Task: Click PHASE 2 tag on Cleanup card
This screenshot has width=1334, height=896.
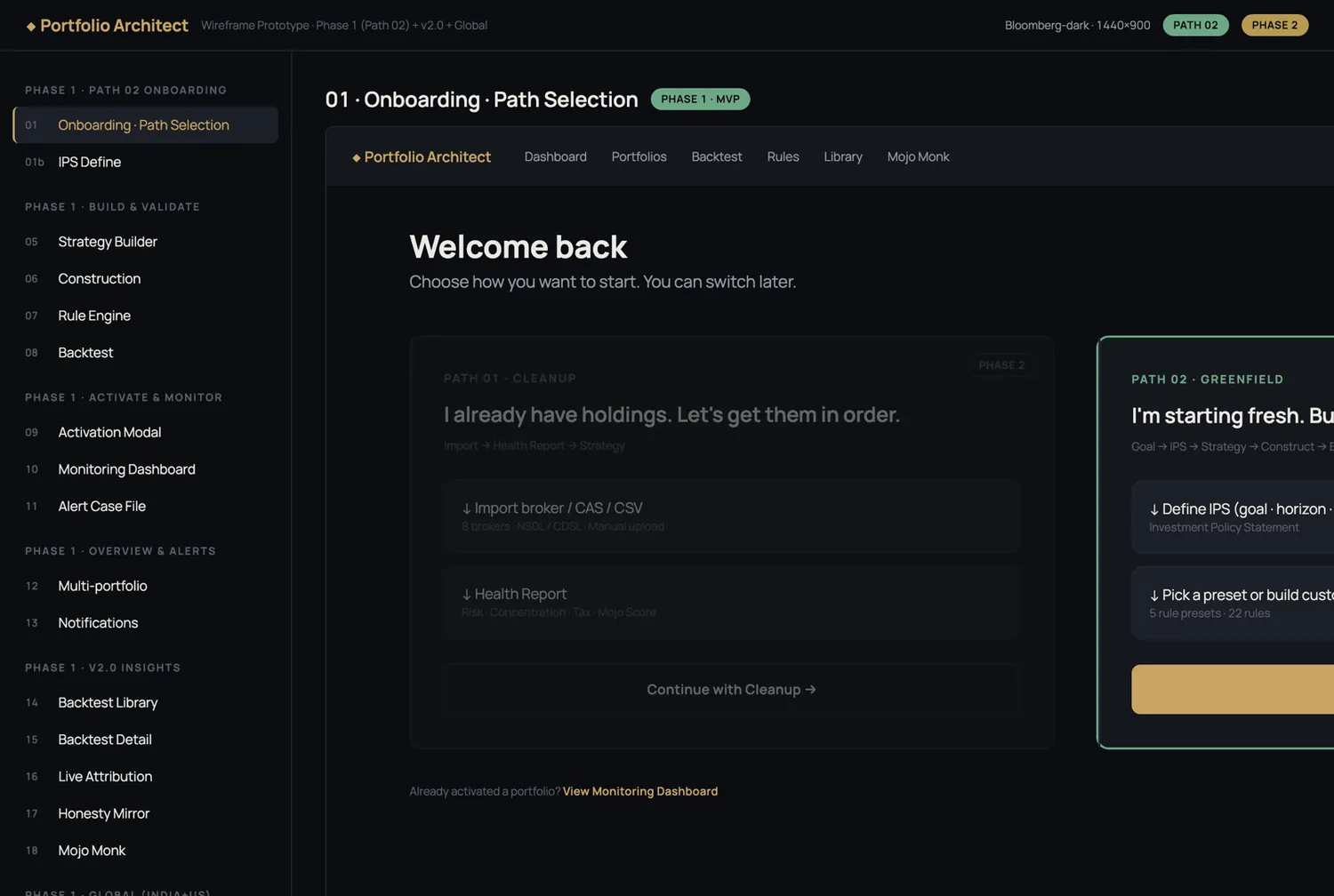Action: pos(1001,365)
